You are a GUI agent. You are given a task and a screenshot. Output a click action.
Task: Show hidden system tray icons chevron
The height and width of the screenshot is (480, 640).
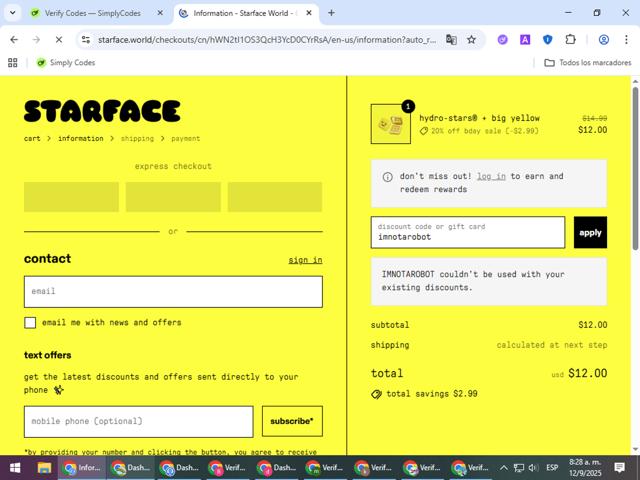click(x=504, y=468)
